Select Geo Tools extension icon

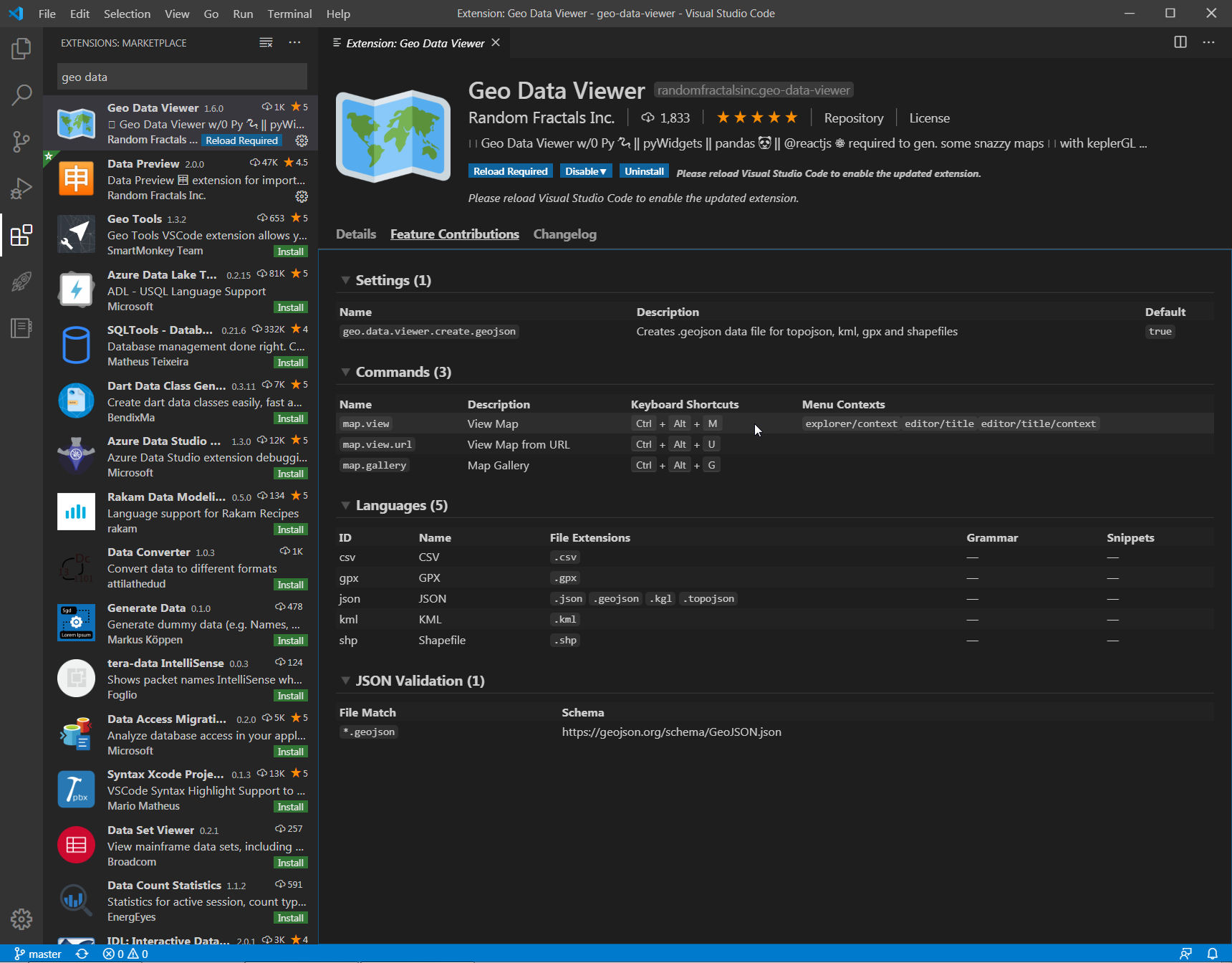point(76,234)
